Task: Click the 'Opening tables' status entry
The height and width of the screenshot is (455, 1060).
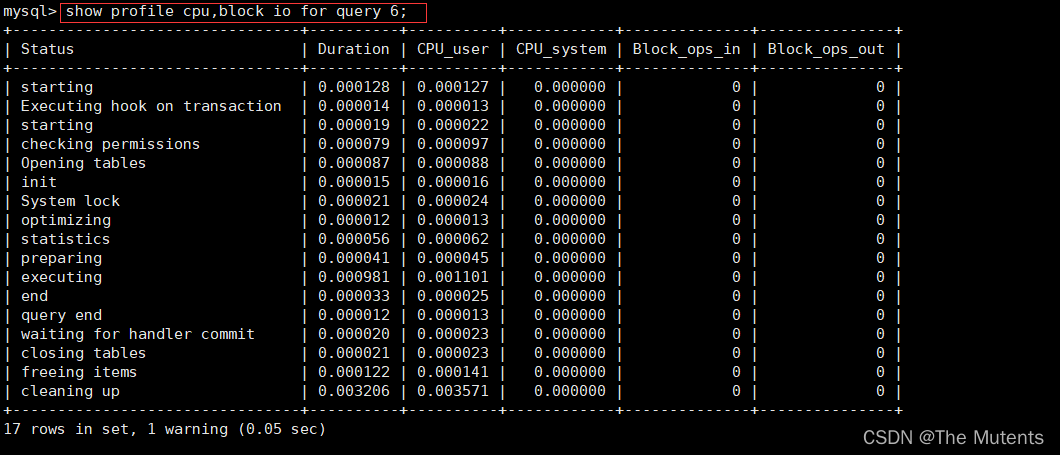Action: point(83,163)
